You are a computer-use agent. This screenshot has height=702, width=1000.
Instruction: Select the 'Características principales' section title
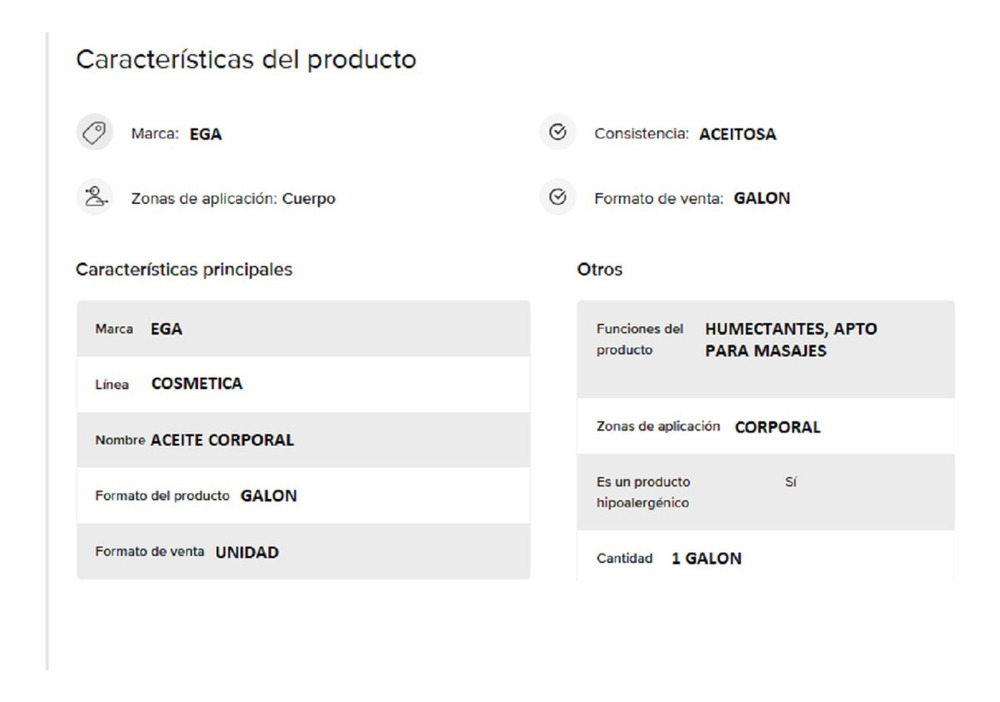click(184, 269)
